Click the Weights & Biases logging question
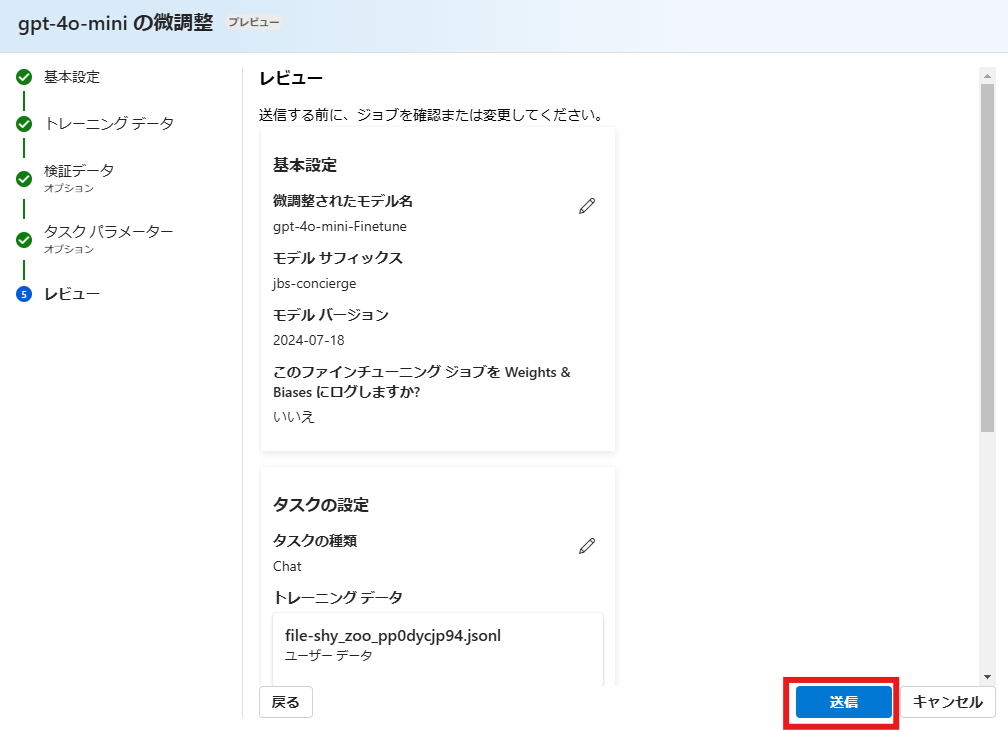The height and width of the screenshot is (730, 1008). pos(422,382)
